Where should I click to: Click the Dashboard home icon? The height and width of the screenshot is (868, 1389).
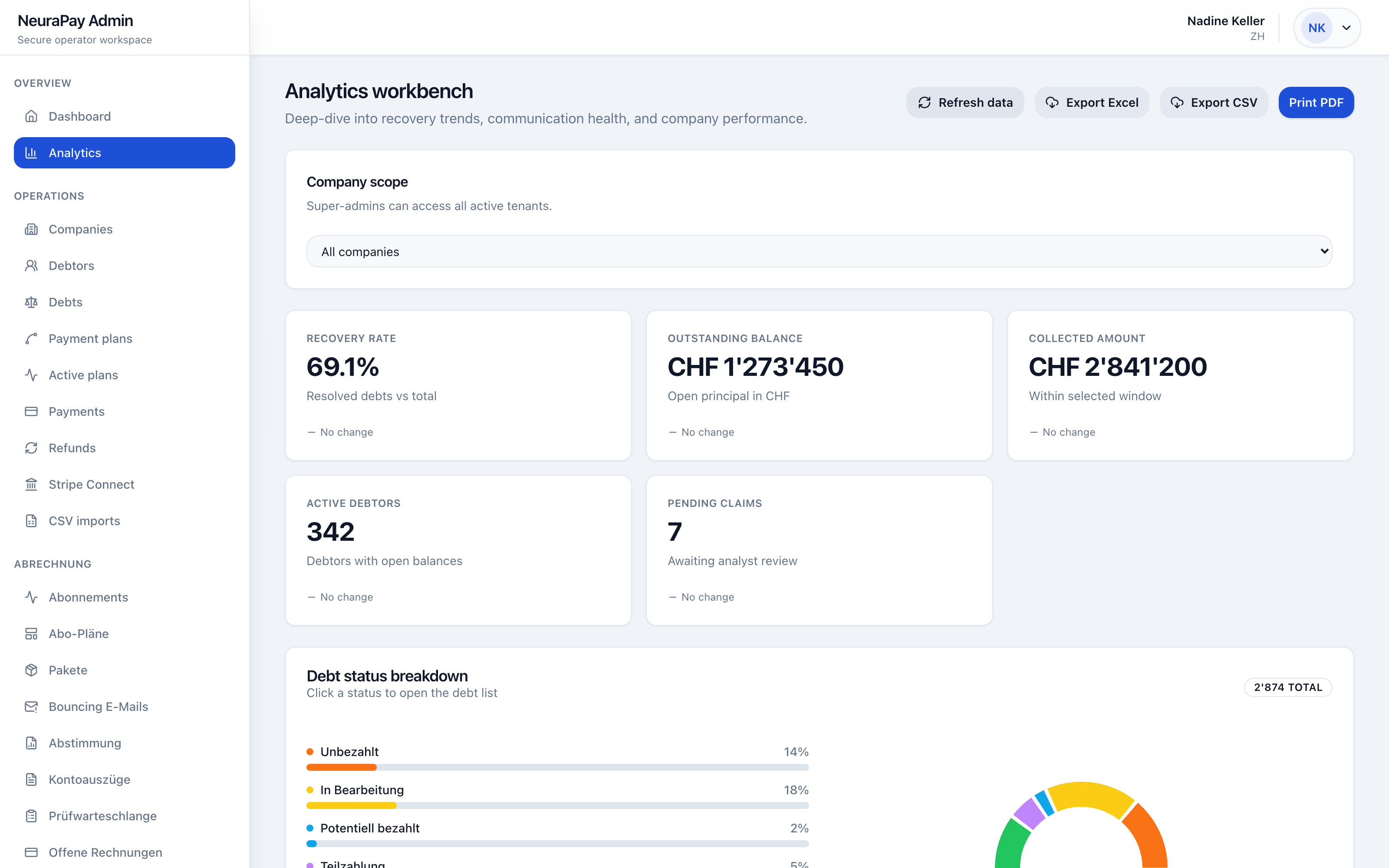click(31, 117)
